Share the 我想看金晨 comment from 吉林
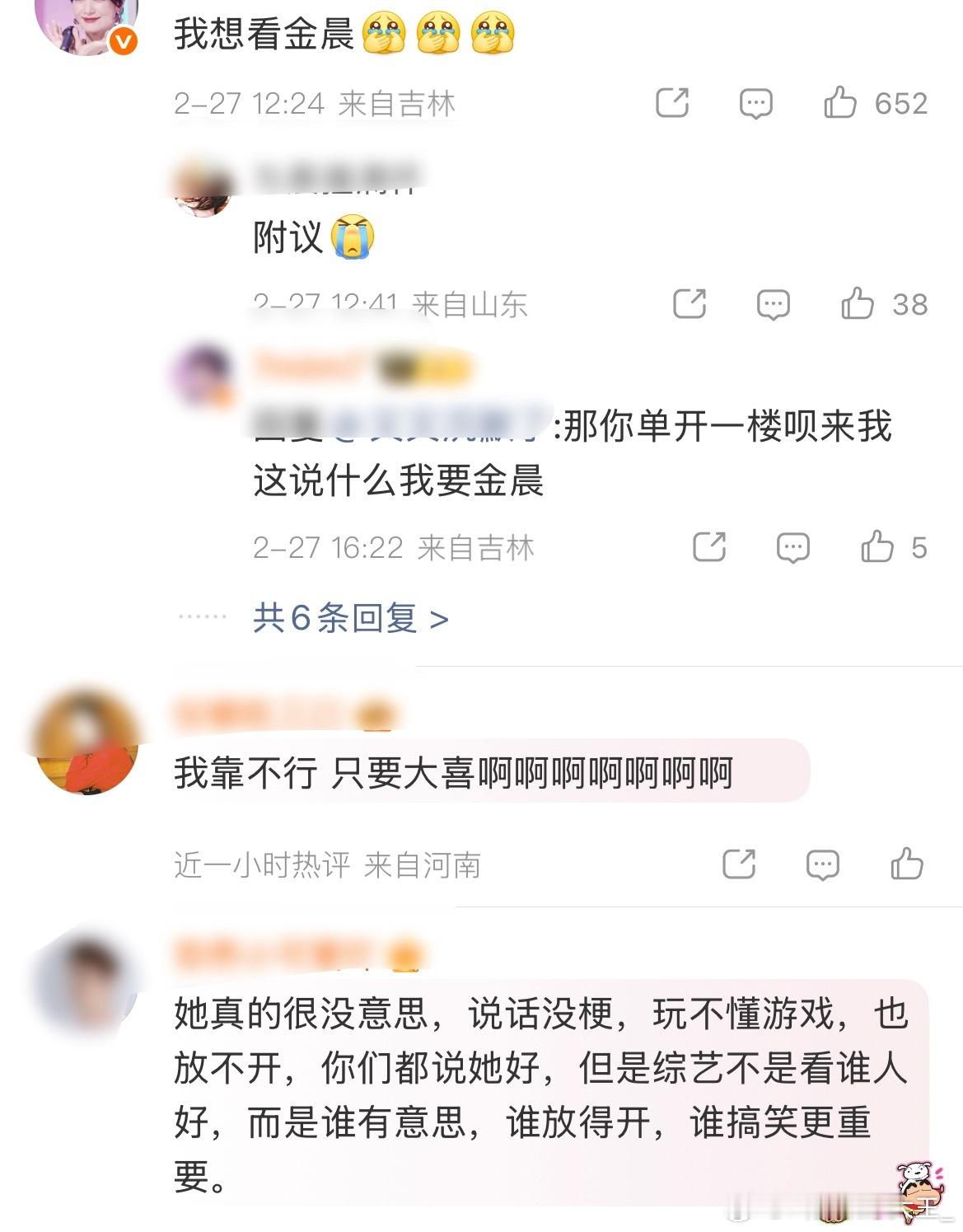 pyautogui.click(x=672, y=103)
